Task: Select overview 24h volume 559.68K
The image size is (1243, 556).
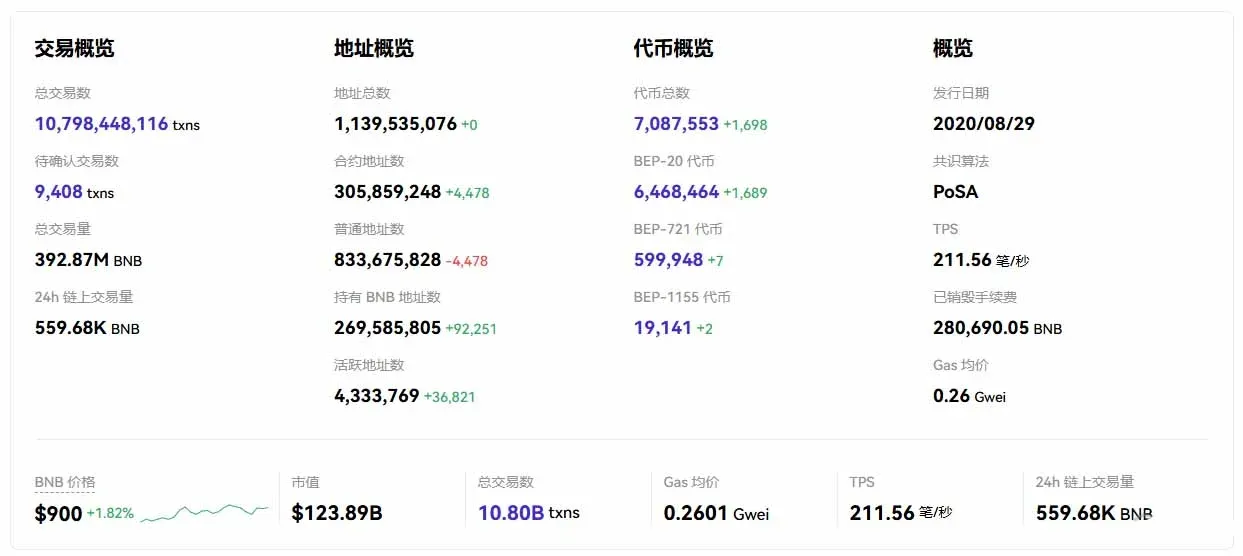Action: point(70,328)
